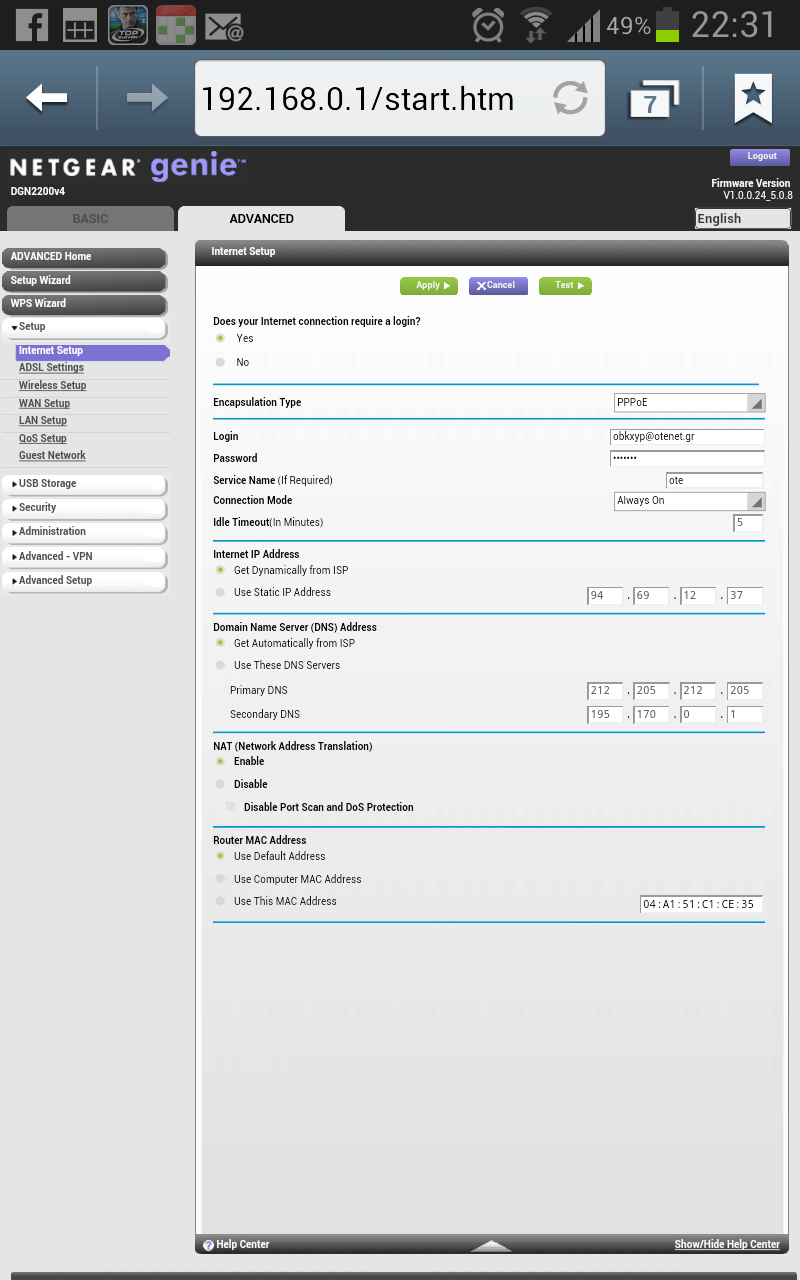Screen dimensions: 800x1280
Task: Open the bookmarks star icon
Action: click(x=753, y=98)
